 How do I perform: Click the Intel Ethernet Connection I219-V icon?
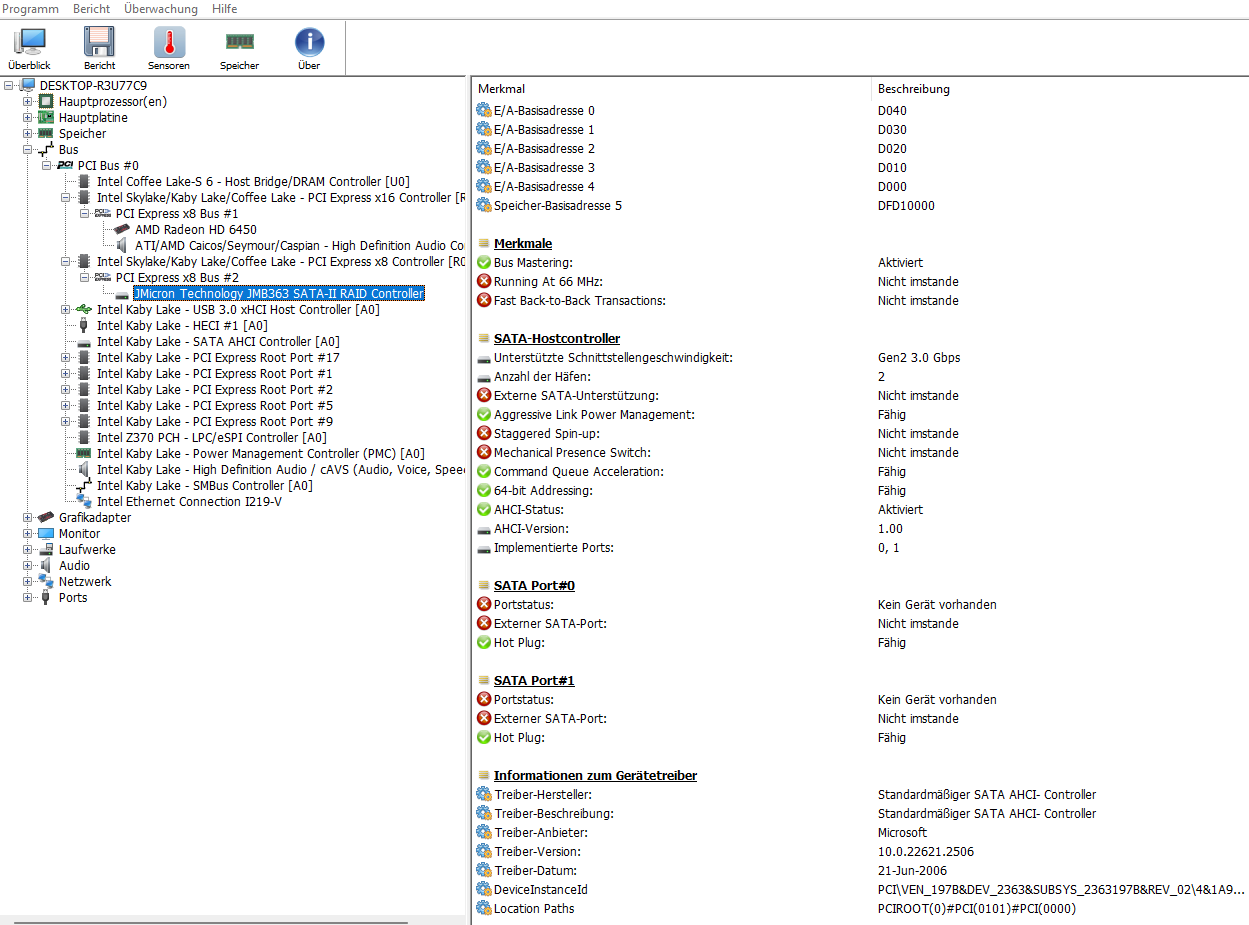point(84,502)
